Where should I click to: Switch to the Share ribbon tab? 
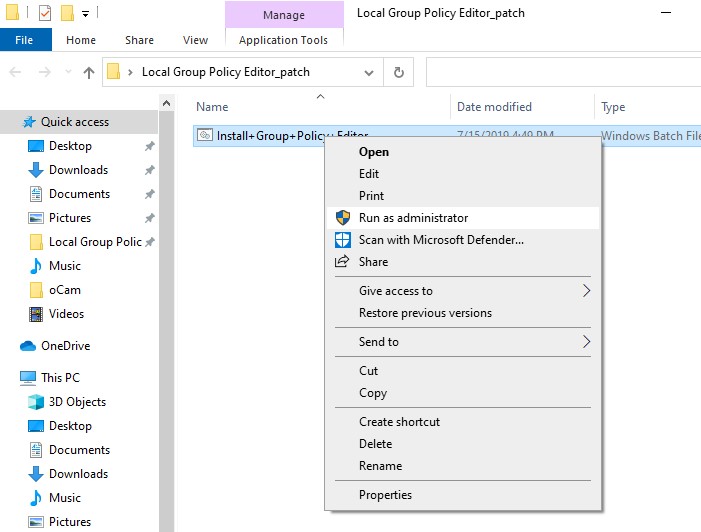pos(139,40)
